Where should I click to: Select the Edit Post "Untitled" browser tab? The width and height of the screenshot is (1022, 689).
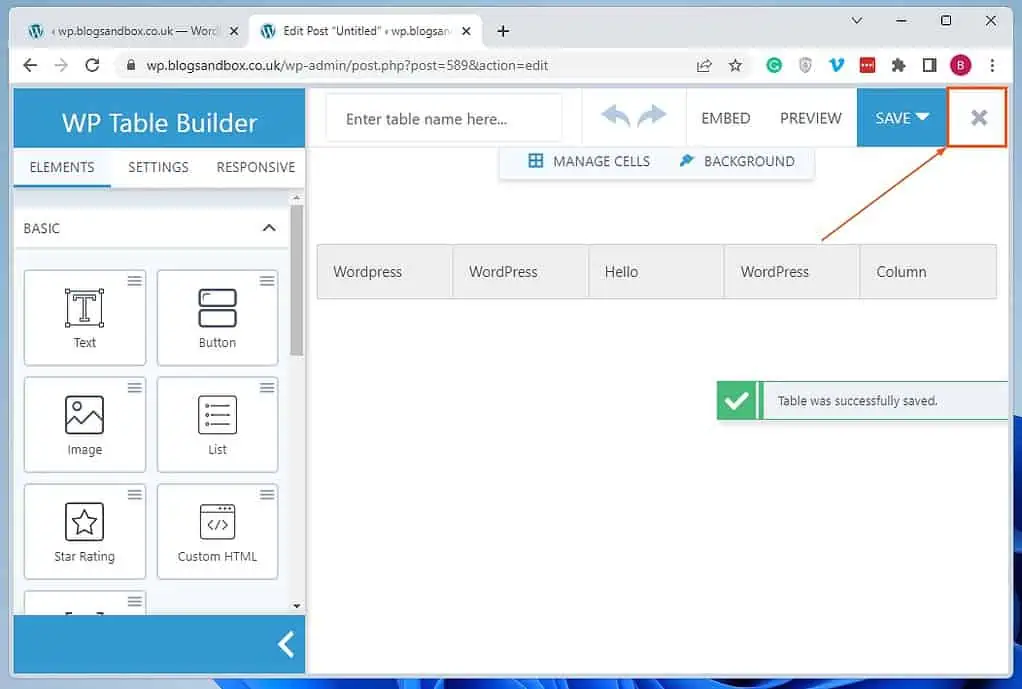click(365, 31)
